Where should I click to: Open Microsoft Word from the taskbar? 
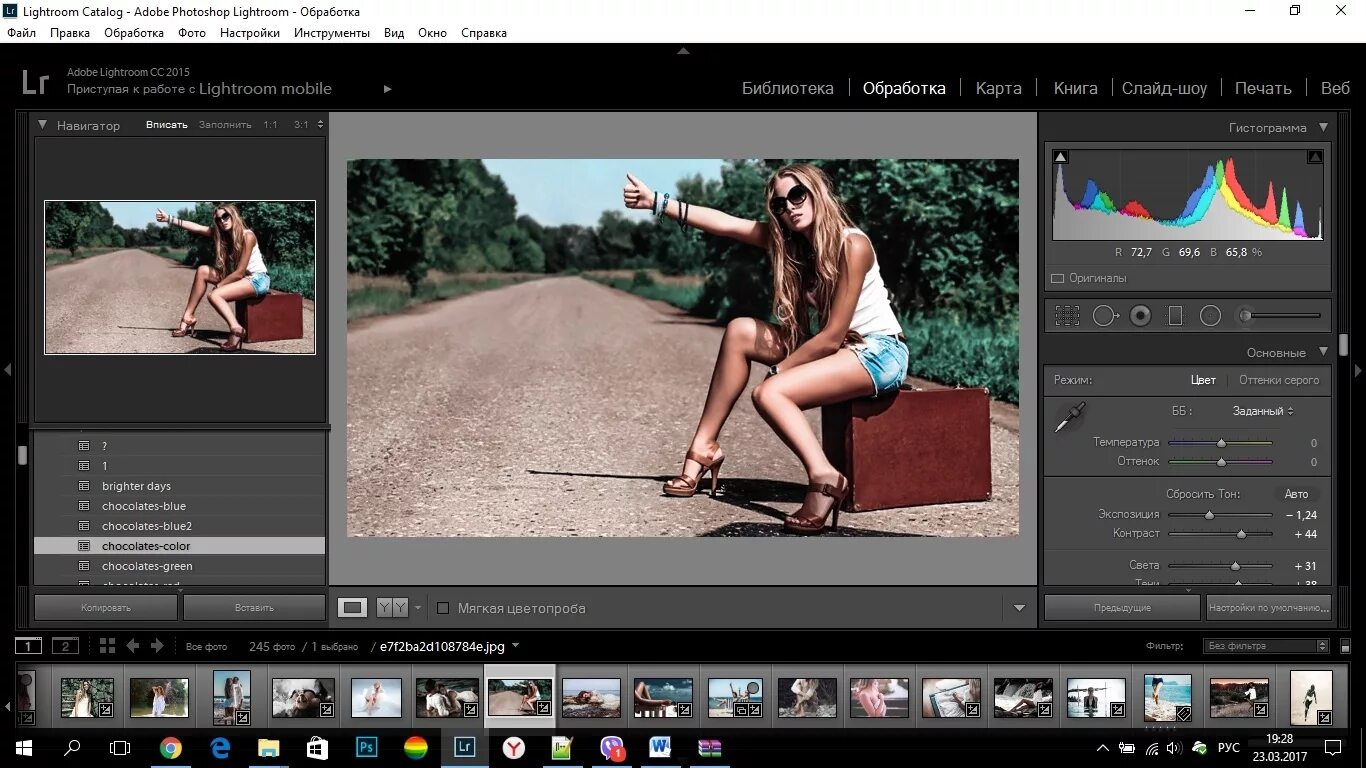click(x=660, y=747)
